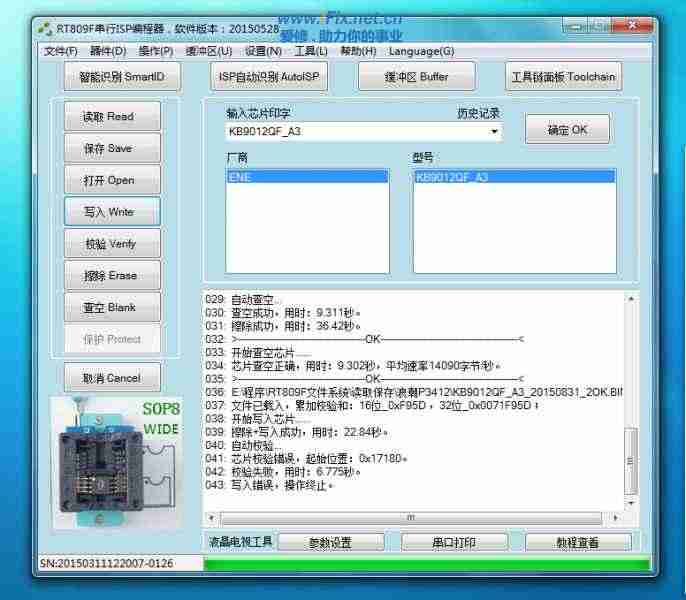This screenshot has height=600, width=686.
Task: Click log line 043 写入错误 操作终止
Action: 269,485
